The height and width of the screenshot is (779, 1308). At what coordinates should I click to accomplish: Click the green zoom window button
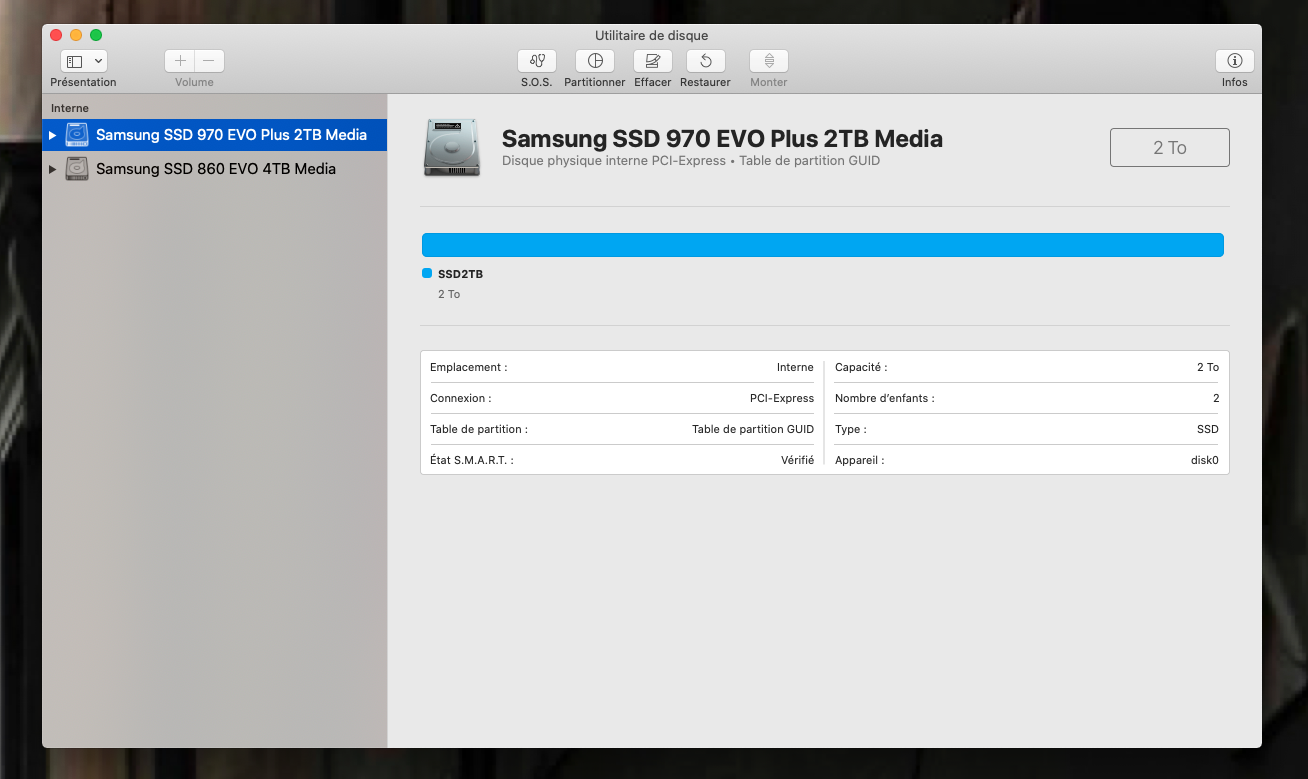pos(96,35)
